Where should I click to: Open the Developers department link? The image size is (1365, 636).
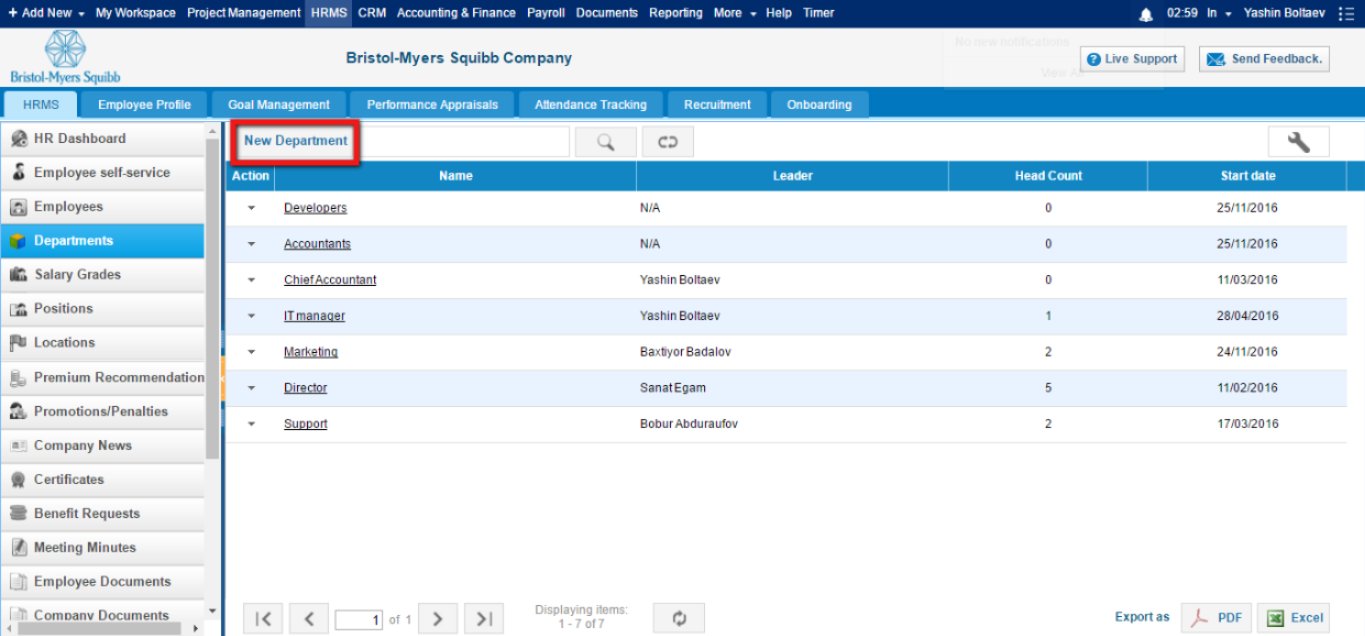[315, 209]
